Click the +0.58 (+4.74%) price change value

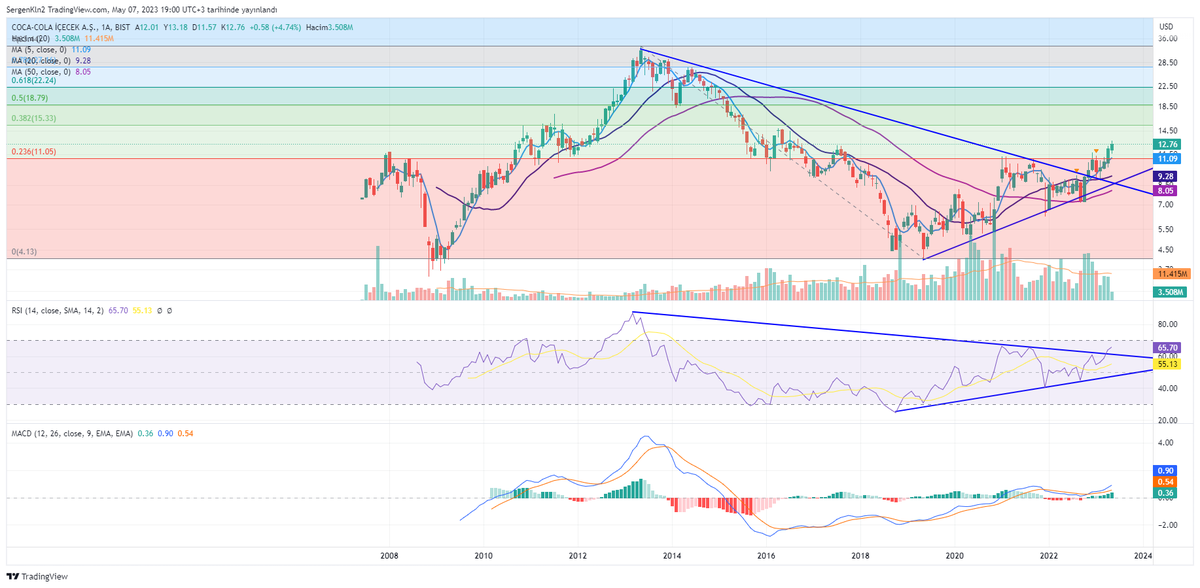pos(277,27)
